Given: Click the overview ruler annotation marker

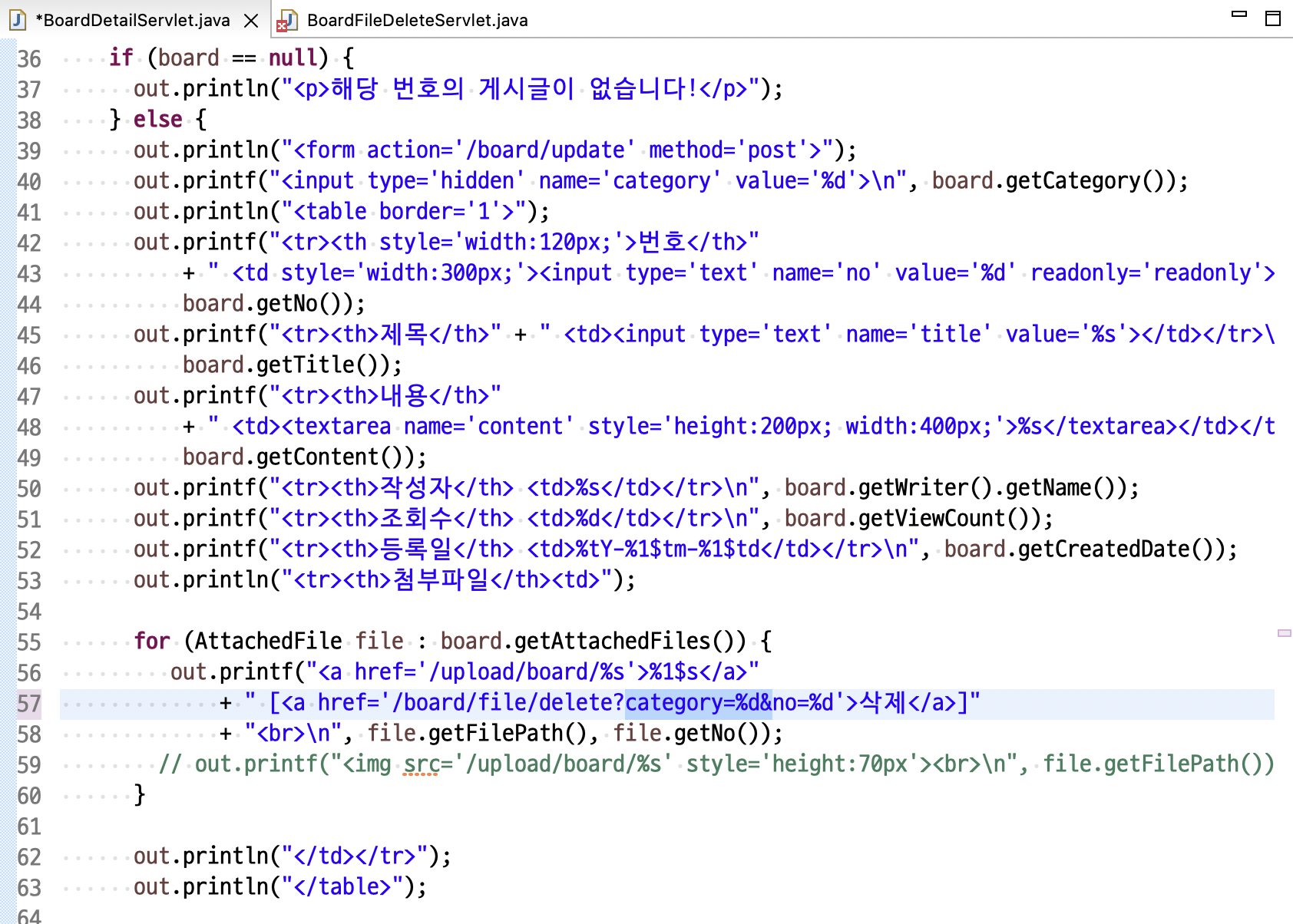Looking at the screenshot, I should pos(1284,633).
